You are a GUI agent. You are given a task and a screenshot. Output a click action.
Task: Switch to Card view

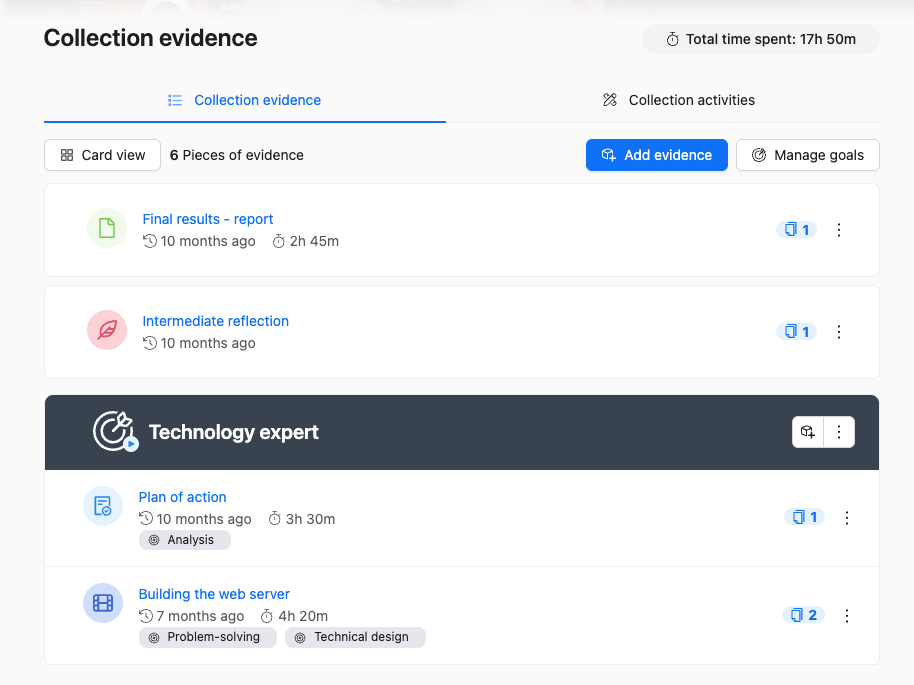point(103,155)
